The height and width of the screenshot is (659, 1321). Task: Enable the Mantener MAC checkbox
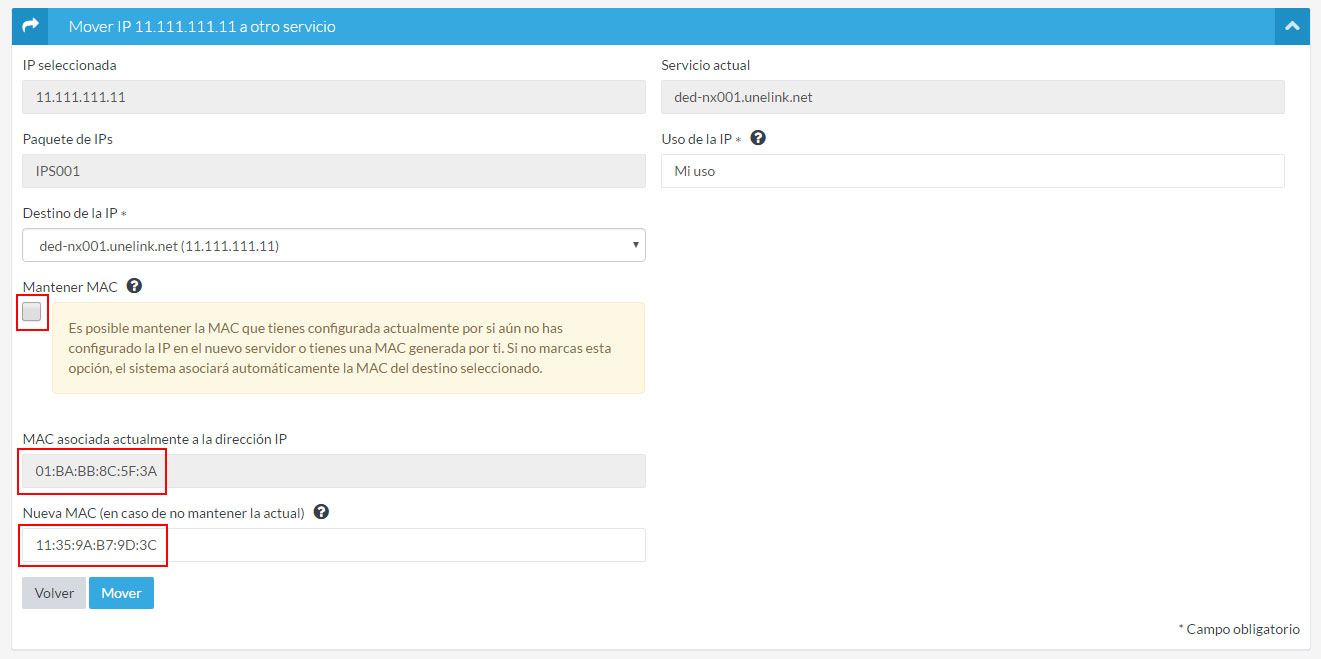coord(32,312)
